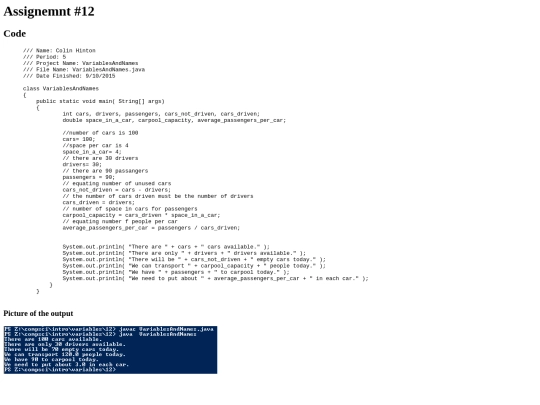
Task: Click the Date Finished comment line
Action: point(69,76)
